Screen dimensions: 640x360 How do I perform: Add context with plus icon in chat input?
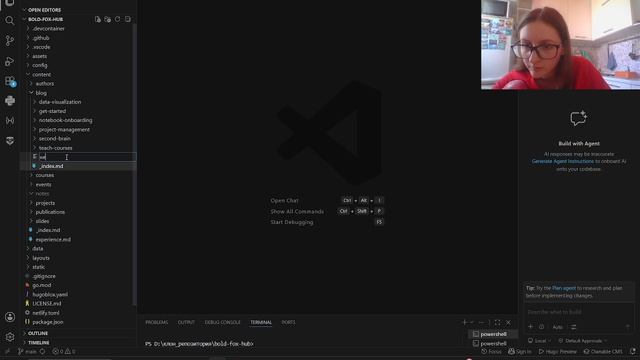coord(531,327)
